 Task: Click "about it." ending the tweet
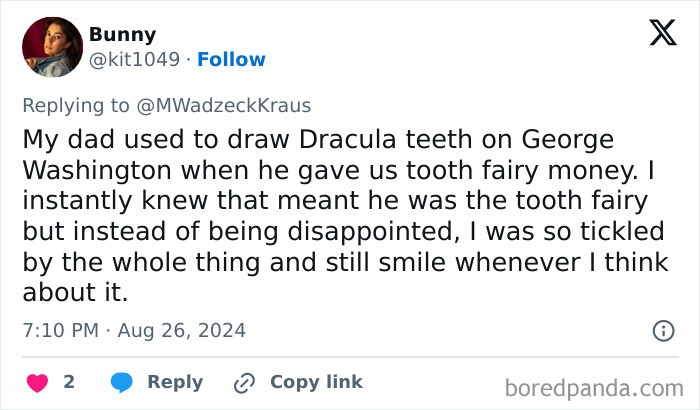pyautogui.click(x=73, y=295)
